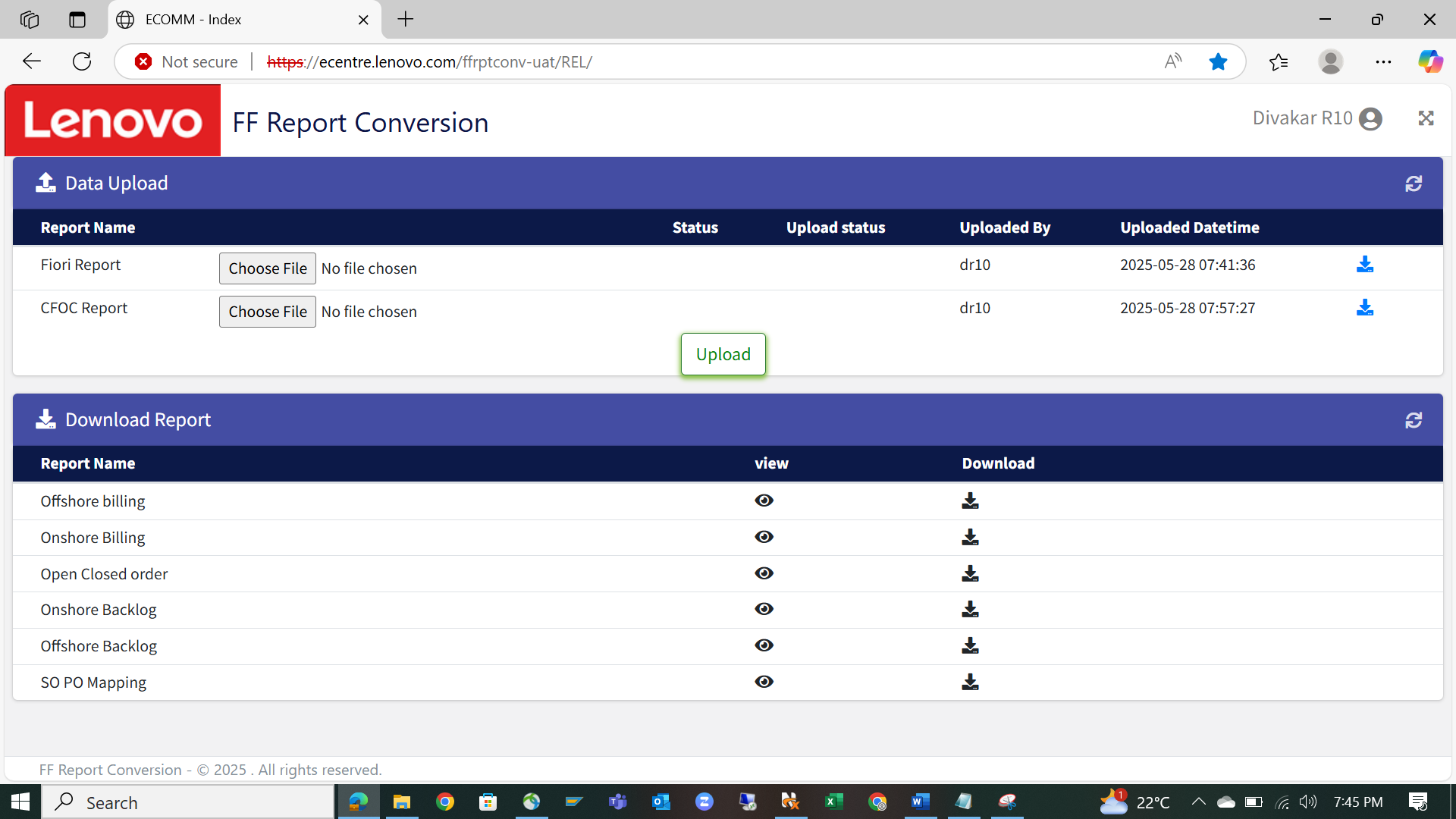View the Onshore Backlog report

(x=764, y=610)
